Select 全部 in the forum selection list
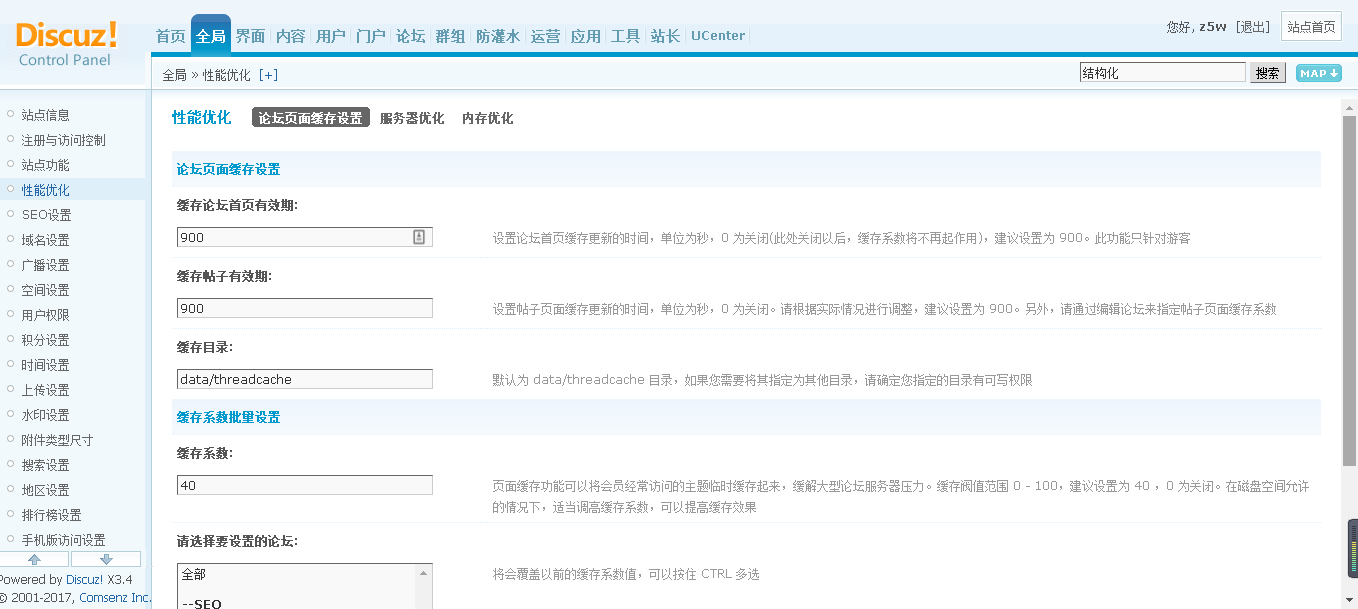This screenshot has width=1358, height=609. click(194, 575)
